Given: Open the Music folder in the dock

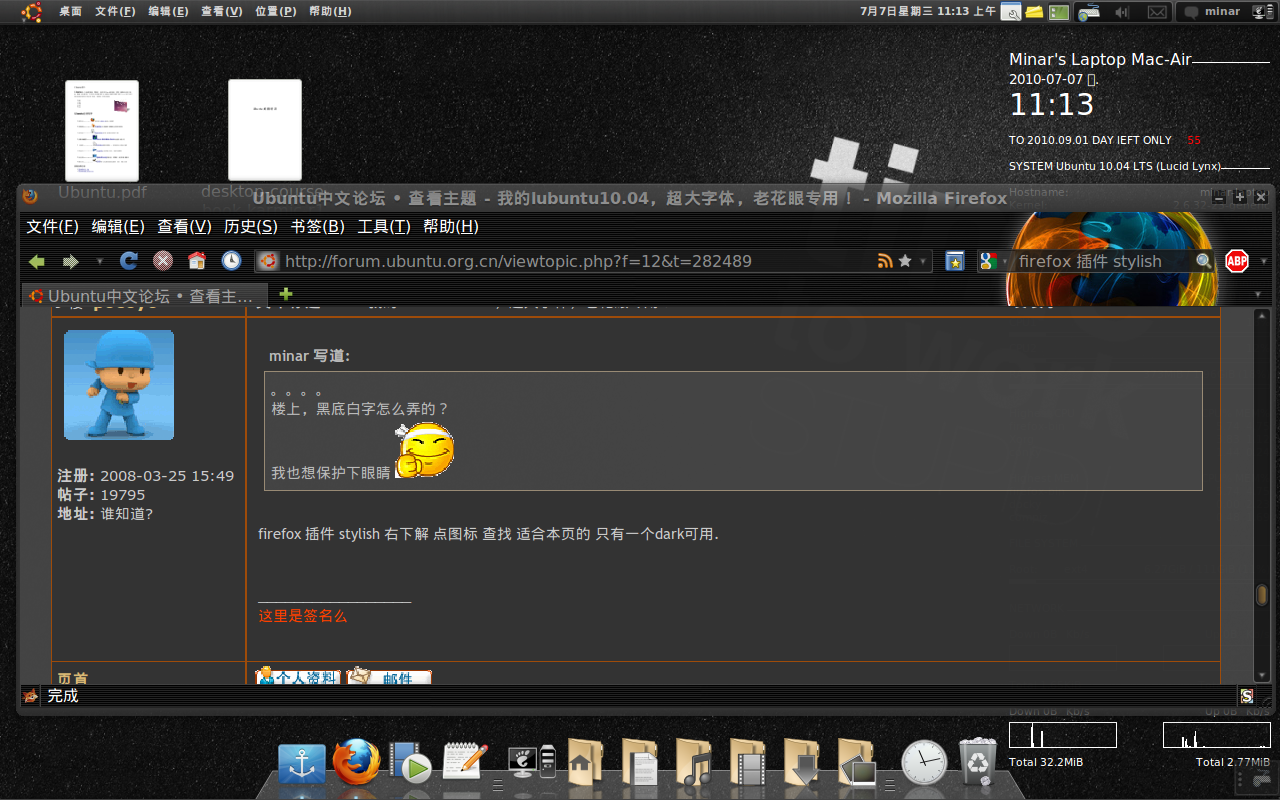Looking at the screenshot, I should 693,762.
